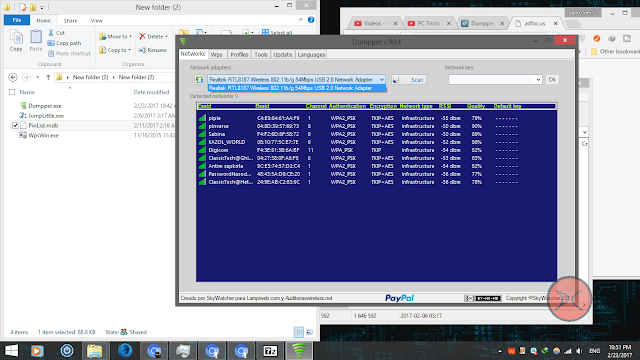The image size is (640, 360).
Task: Go up one folder in Explorer
Action: (48, 77)
